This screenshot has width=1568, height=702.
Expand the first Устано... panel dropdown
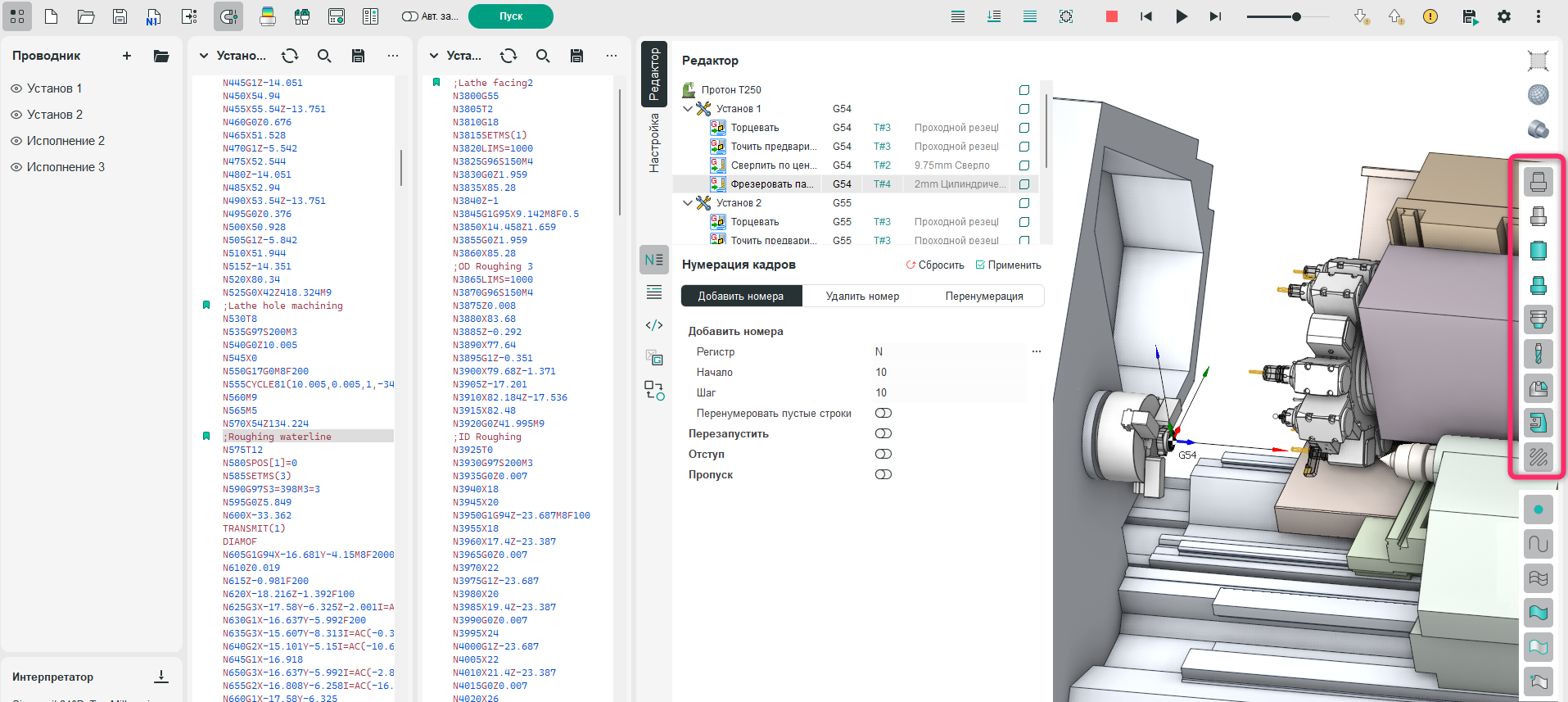click(204, 56)
